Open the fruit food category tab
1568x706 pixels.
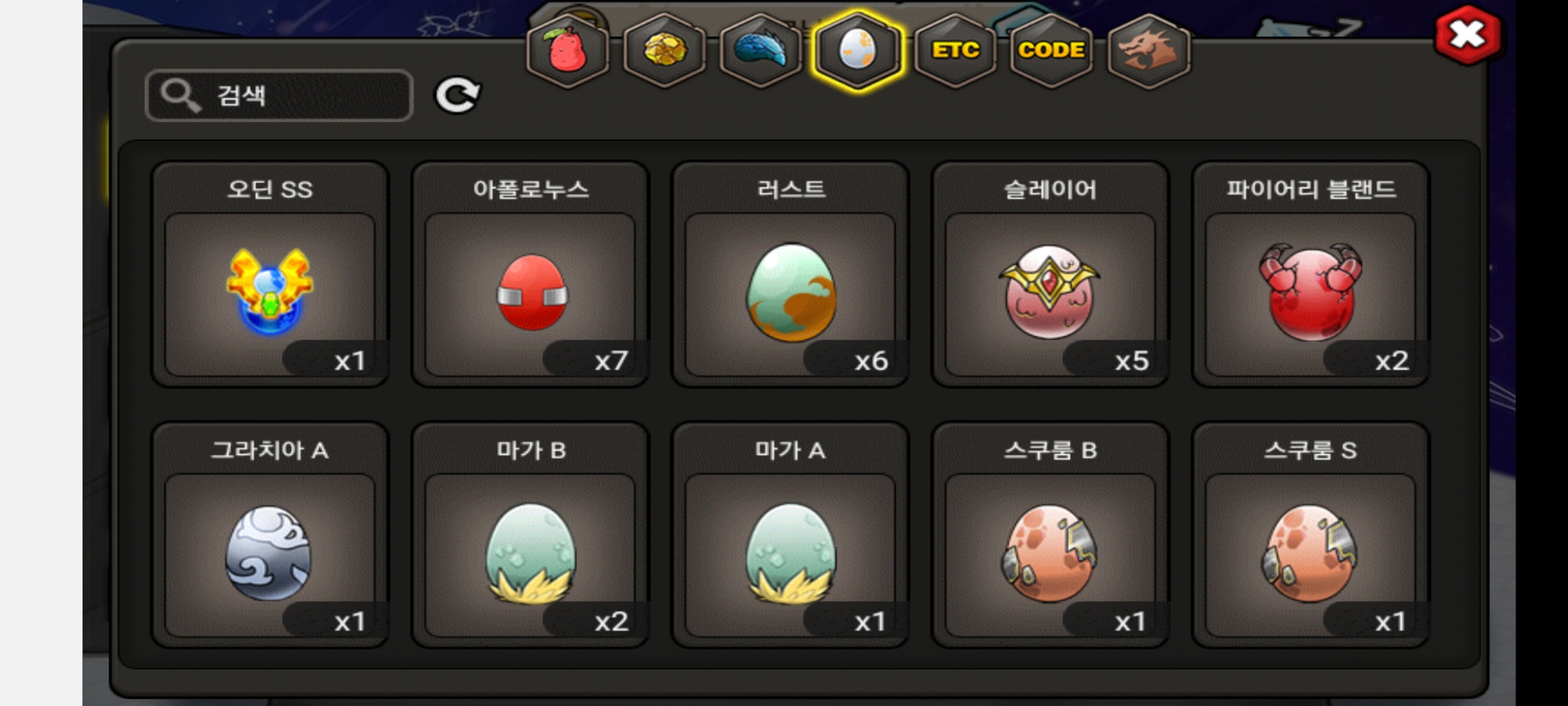tap(567, 51)
